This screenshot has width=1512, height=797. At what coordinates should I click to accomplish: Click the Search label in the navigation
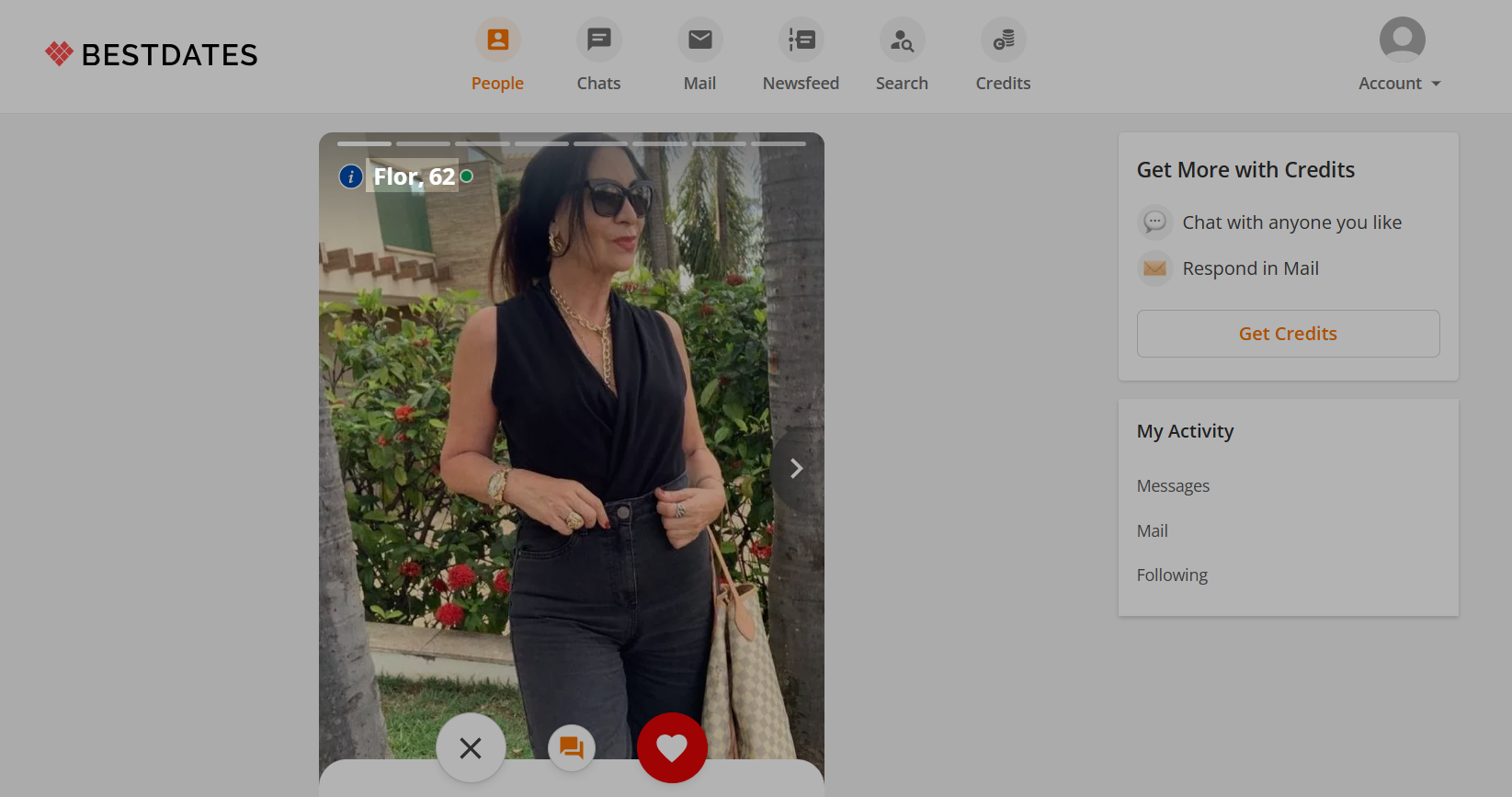tap(902, 83)
